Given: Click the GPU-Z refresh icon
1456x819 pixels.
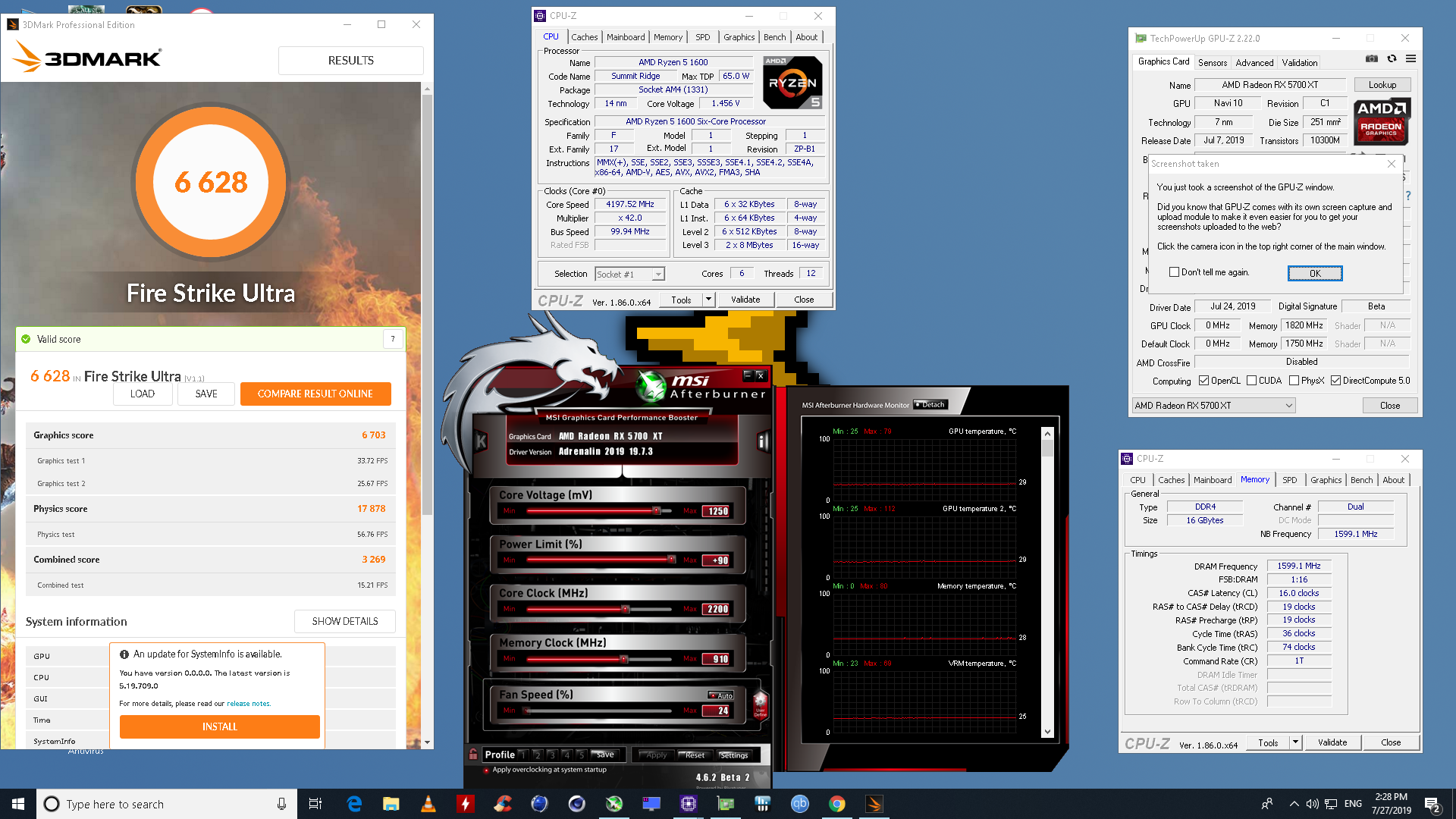Looking at the screenshot, I should coord(1392,58).
